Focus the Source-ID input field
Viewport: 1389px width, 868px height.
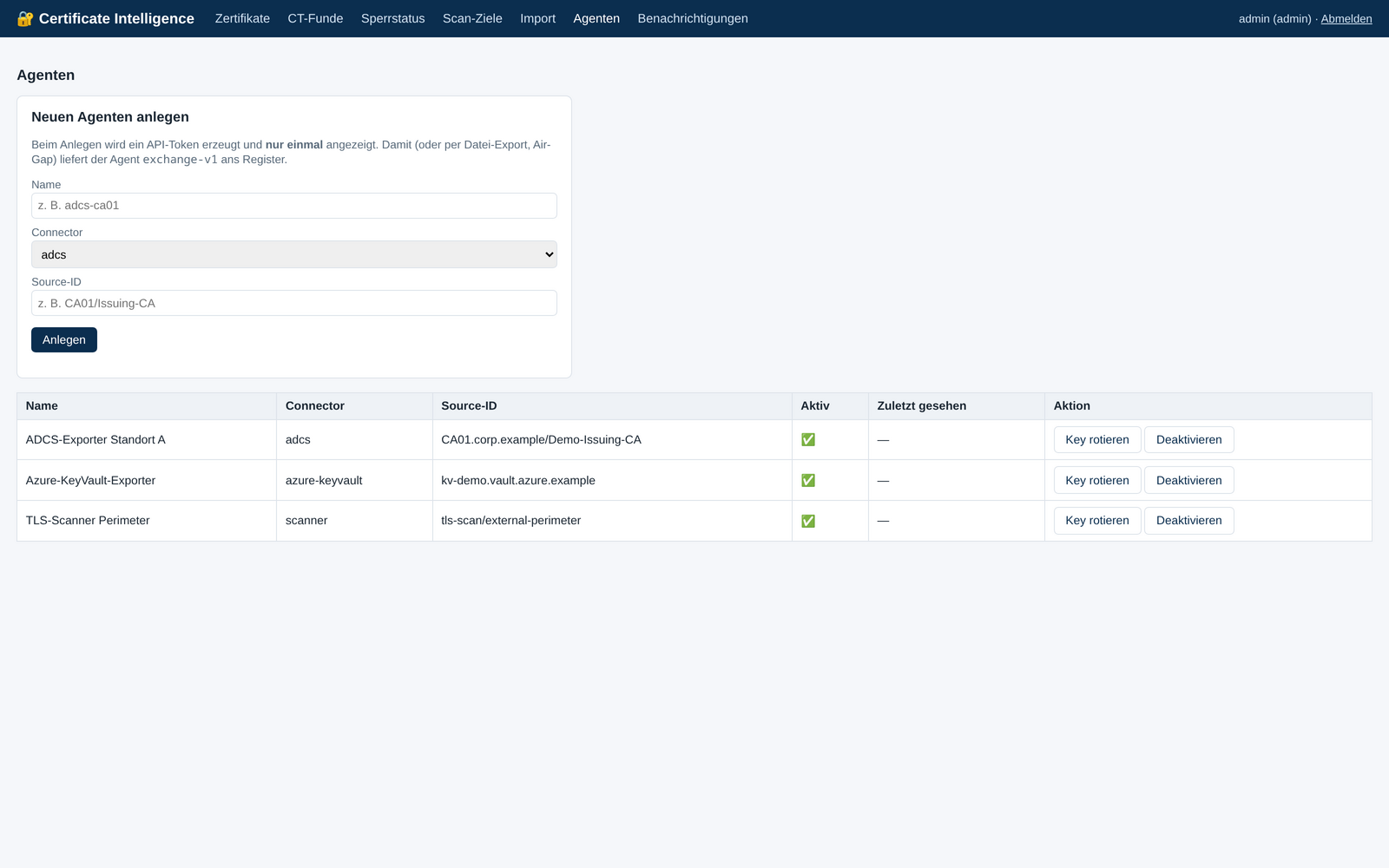(x=294, y=303)
